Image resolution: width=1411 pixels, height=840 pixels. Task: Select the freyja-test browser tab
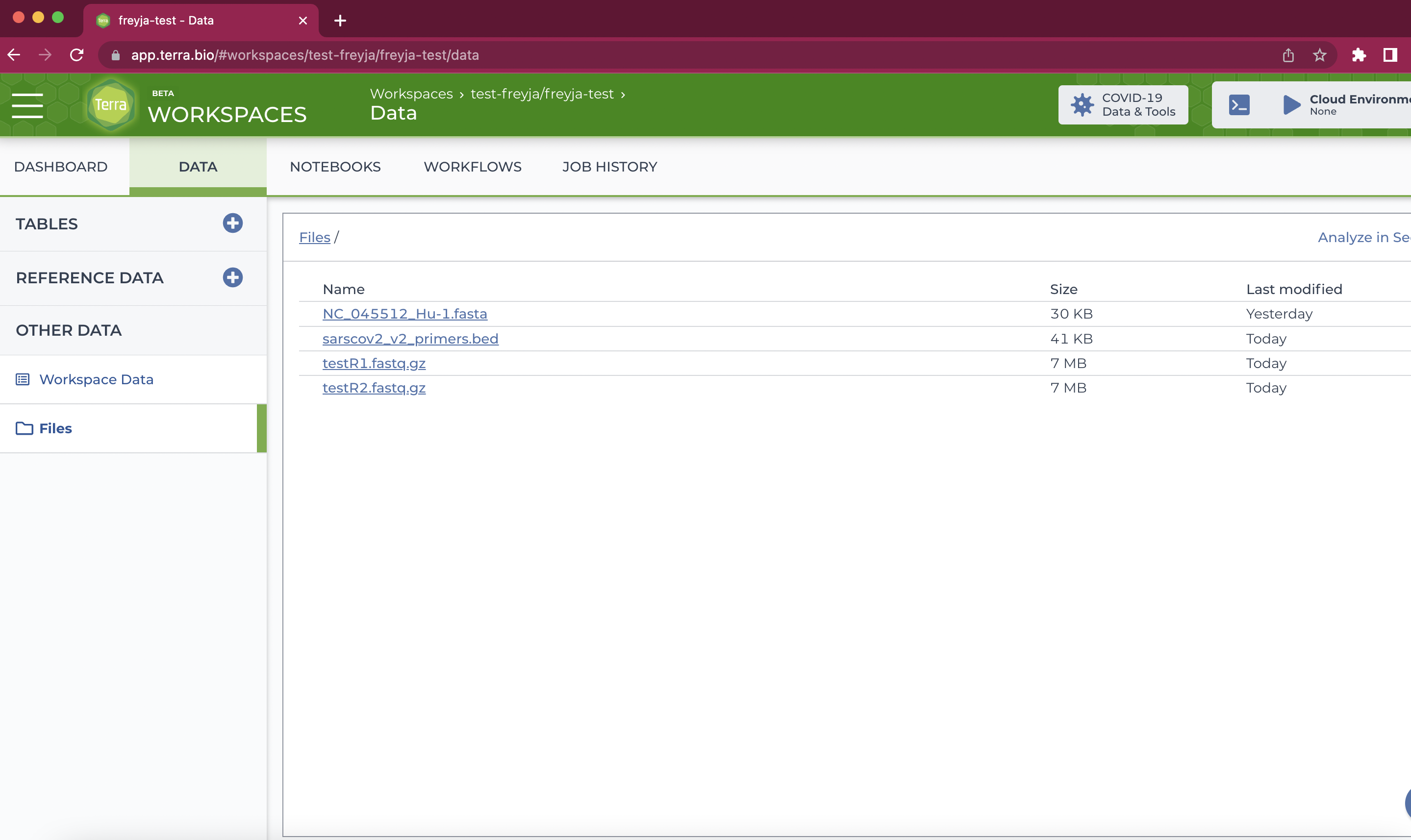pyautogui.click(x=201, y=21)
